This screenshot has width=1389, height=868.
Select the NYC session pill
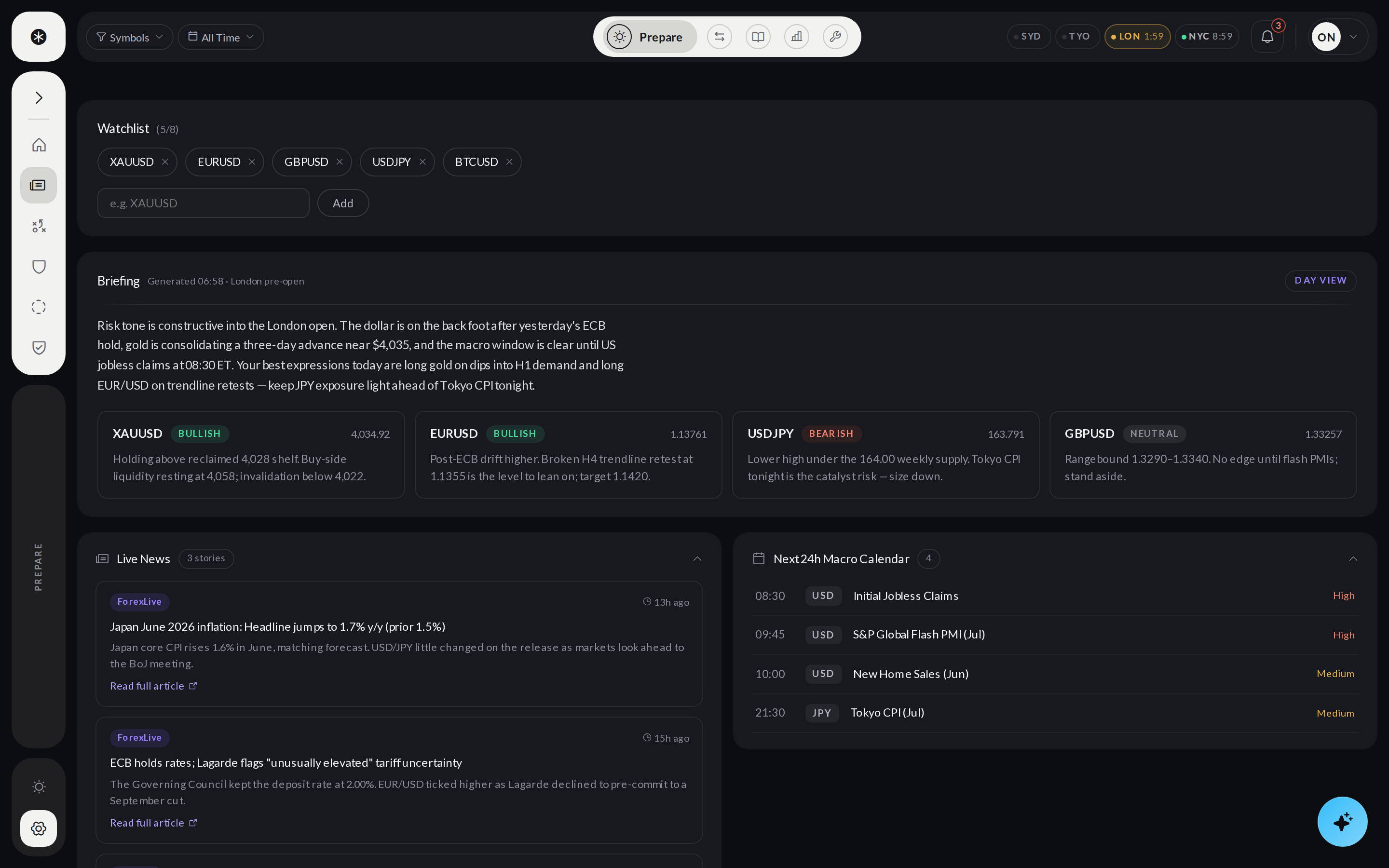1207,37
